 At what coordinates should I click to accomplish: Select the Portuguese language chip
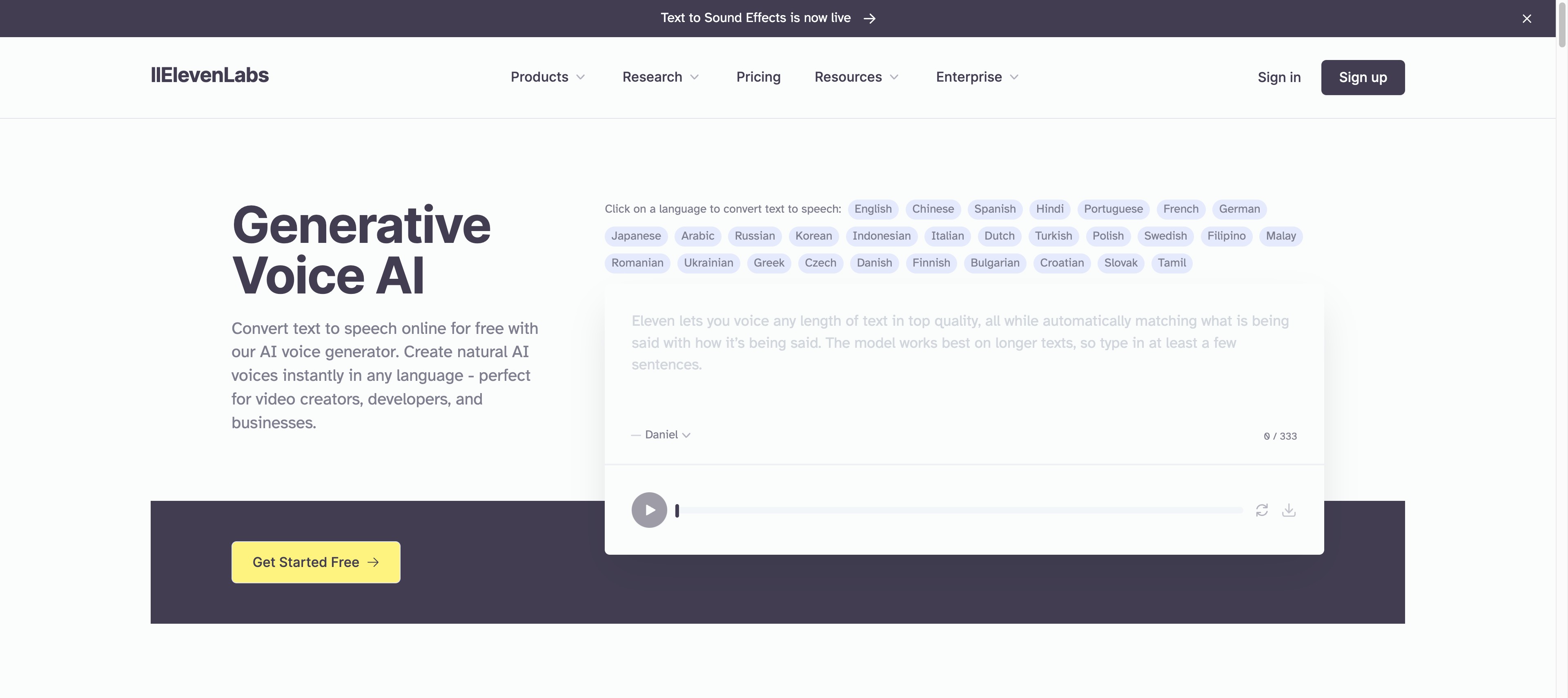[1113, 209]
